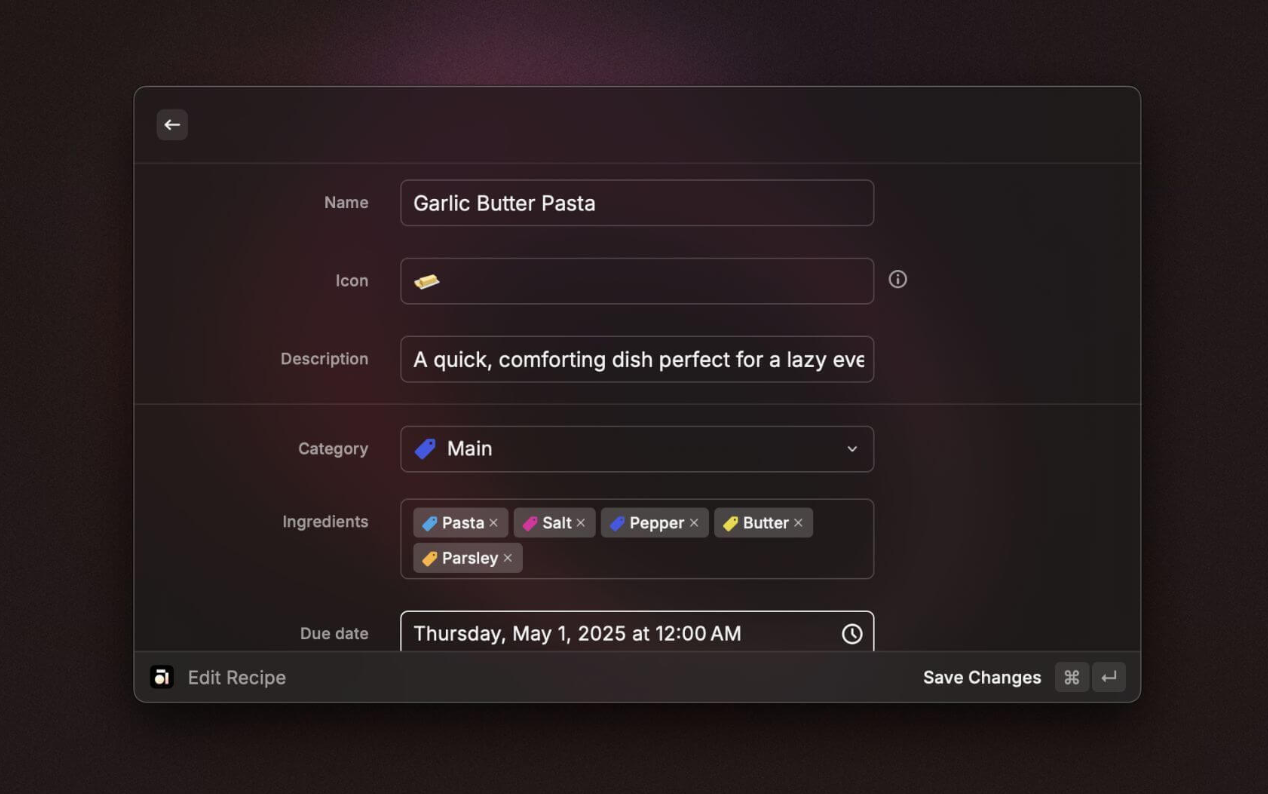Remove the Butter ingredient tag
The image size is (1268, 794).
798,523
